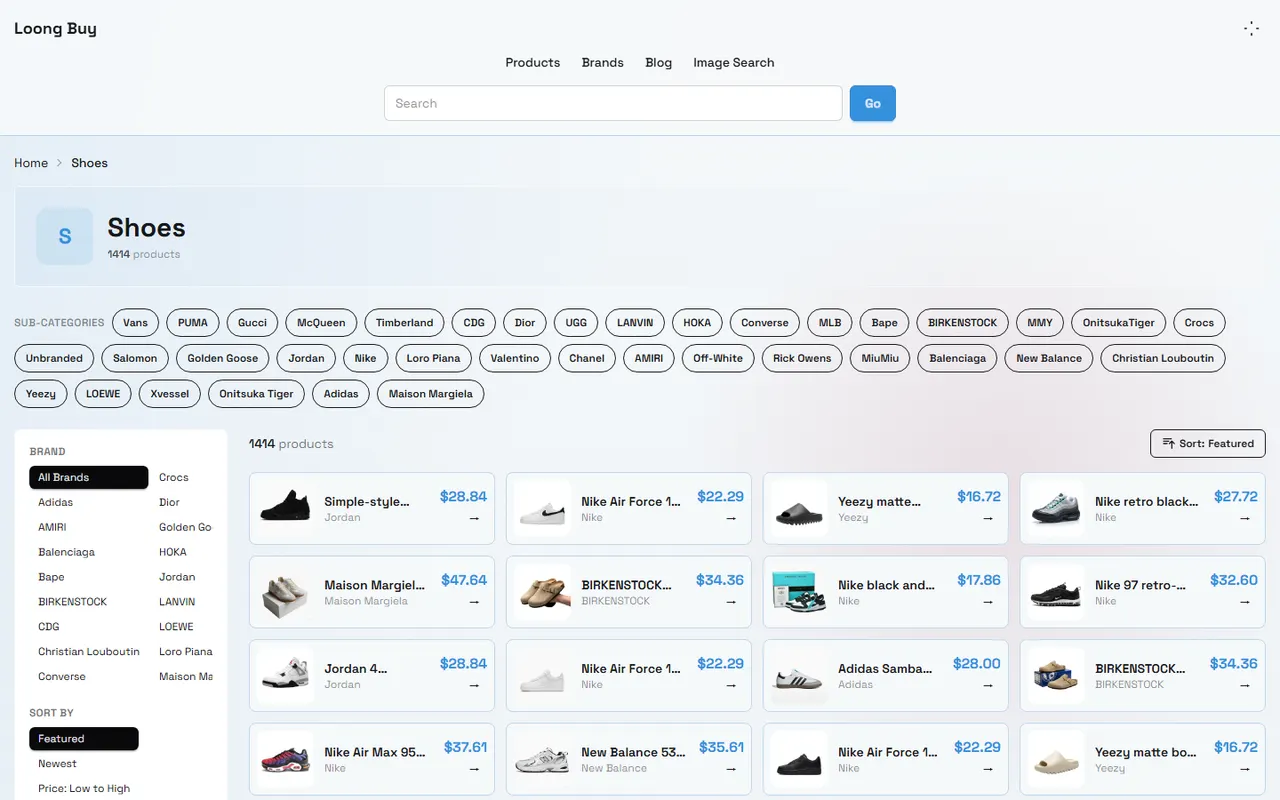1280x800 pixels.
Task: Open the Sort: Featured dropdown
Action: [1208, 443]
